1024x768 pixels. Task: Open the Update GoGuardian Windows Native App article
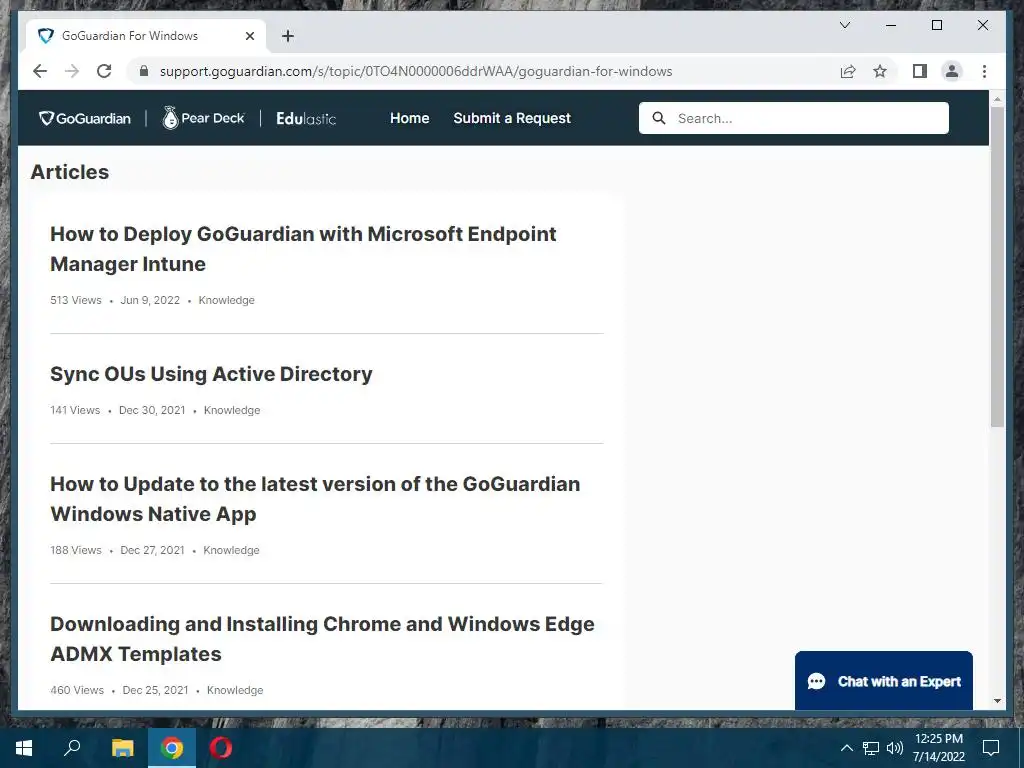(315, 499)
